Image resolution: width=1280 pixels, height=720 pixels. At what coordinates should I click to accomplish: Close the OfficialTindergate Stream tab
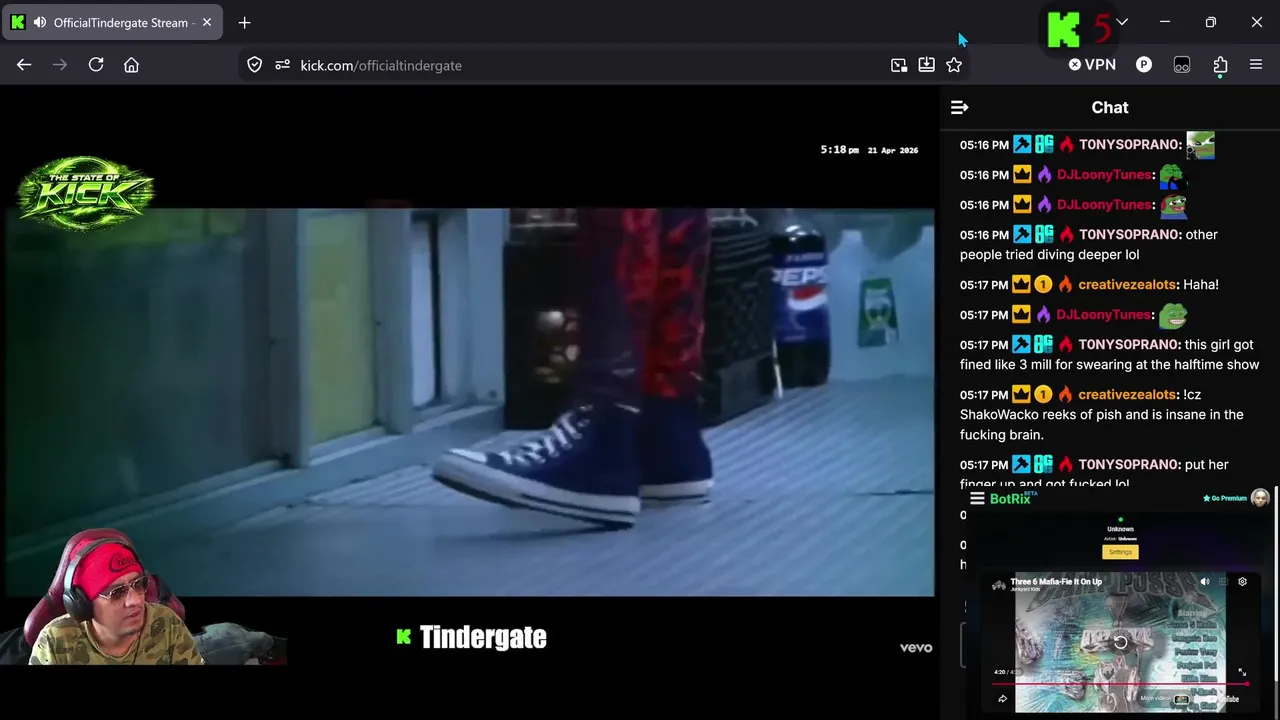pos(207,22)
